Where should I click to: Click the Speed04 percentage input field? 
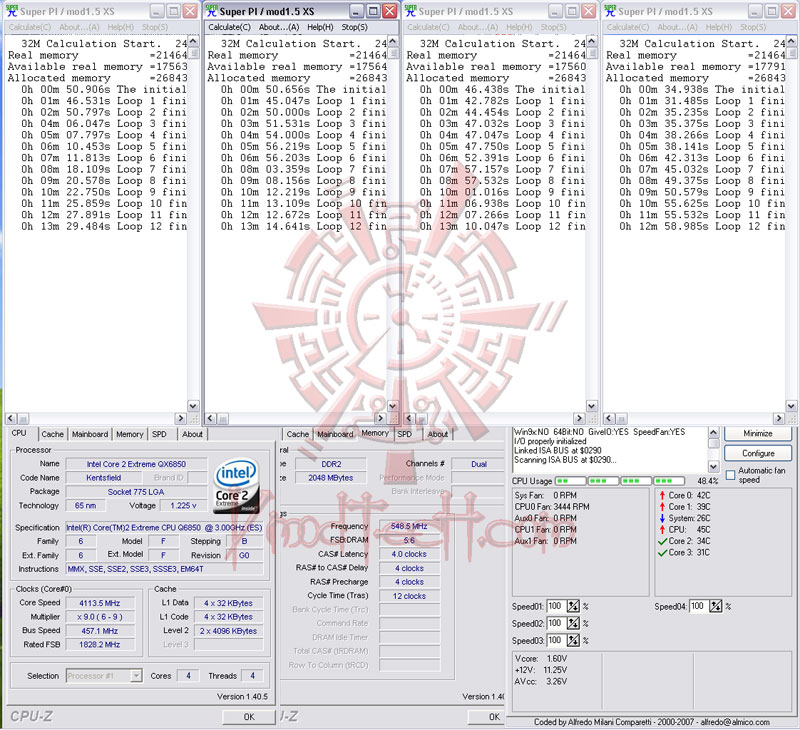[699, 606]
